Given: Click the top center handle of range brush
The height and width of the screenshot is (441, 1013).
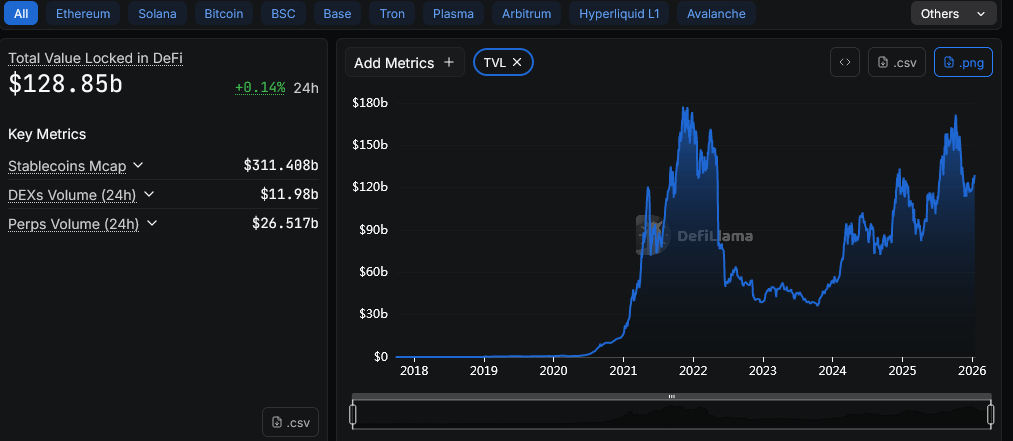Looking at the screenshot, I should (x=671, y=397).
